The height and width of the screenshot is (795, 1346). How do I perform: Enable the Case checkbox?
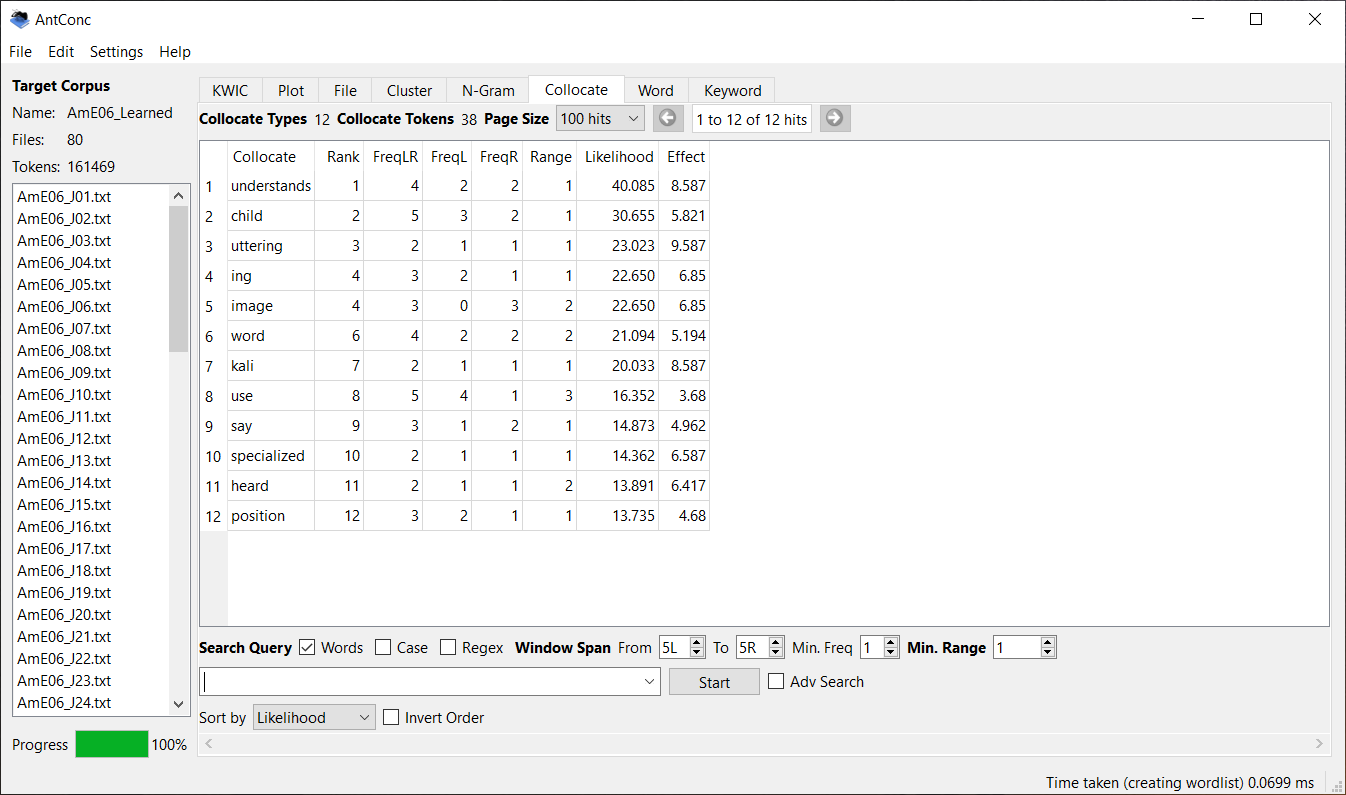pos(383,648)
